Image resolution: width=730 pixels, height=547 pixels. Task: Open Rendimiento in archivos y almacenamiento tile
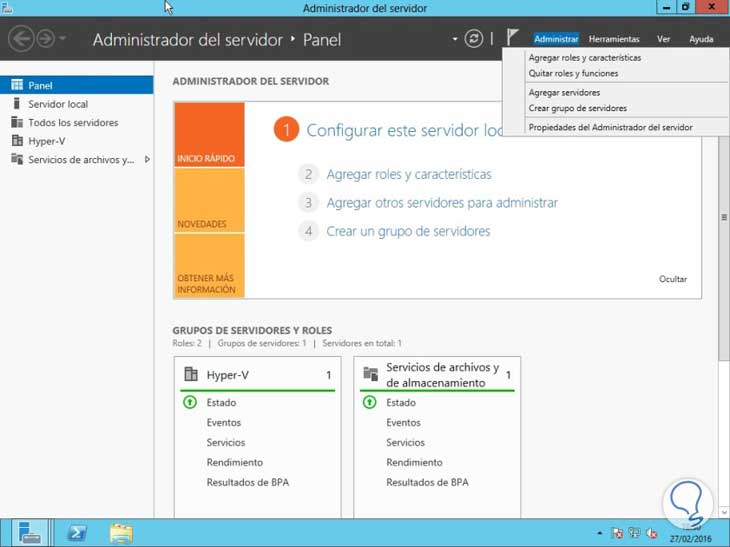414,463
